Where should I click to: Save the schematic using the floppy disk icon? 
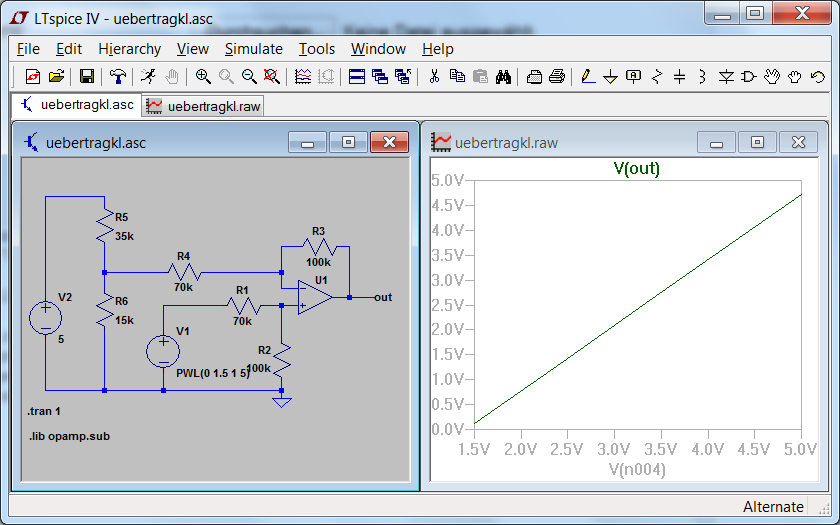click(87, 77)
